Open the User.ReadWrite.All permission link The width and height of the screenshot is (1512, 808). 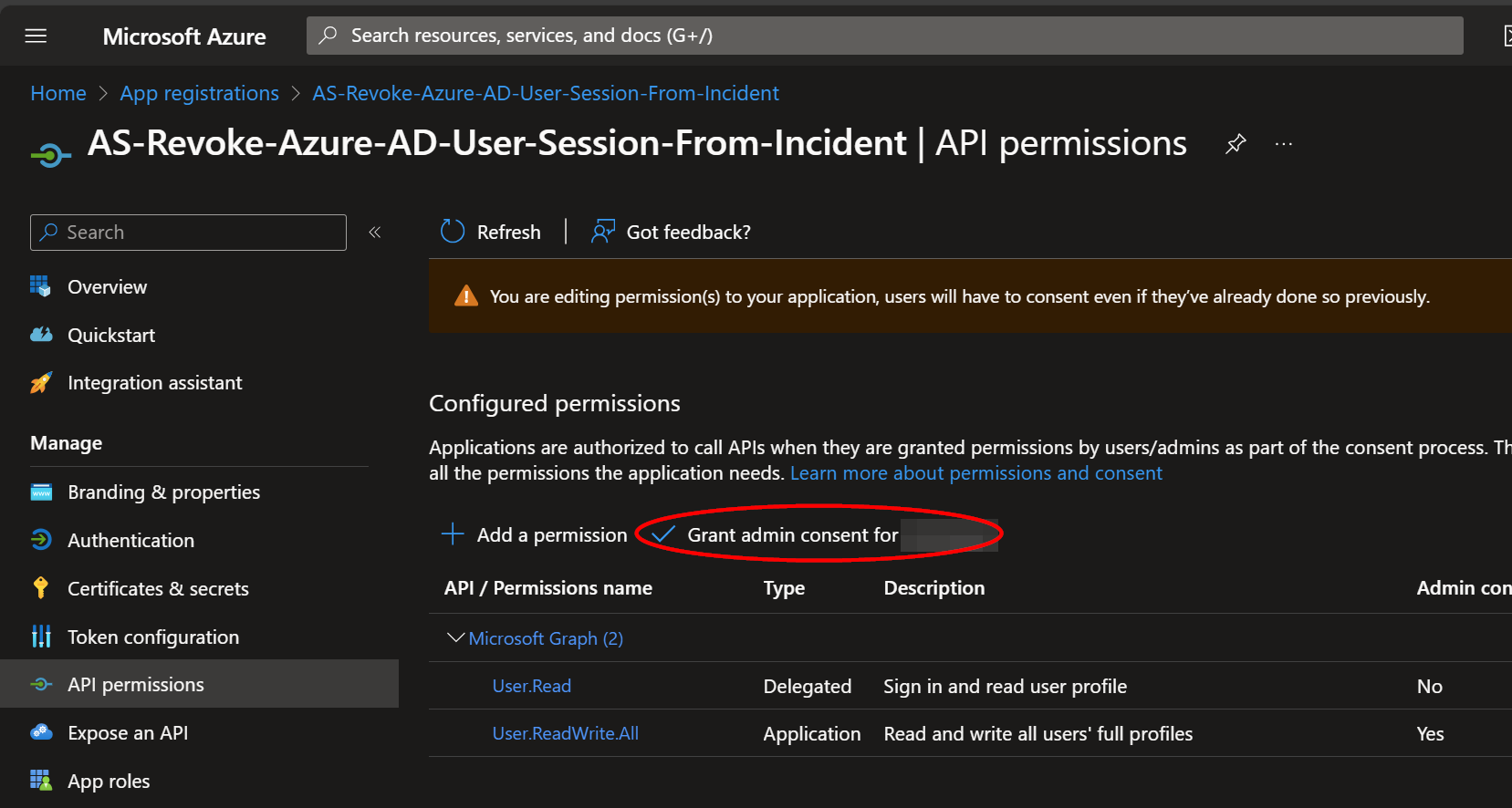(566, 733)
